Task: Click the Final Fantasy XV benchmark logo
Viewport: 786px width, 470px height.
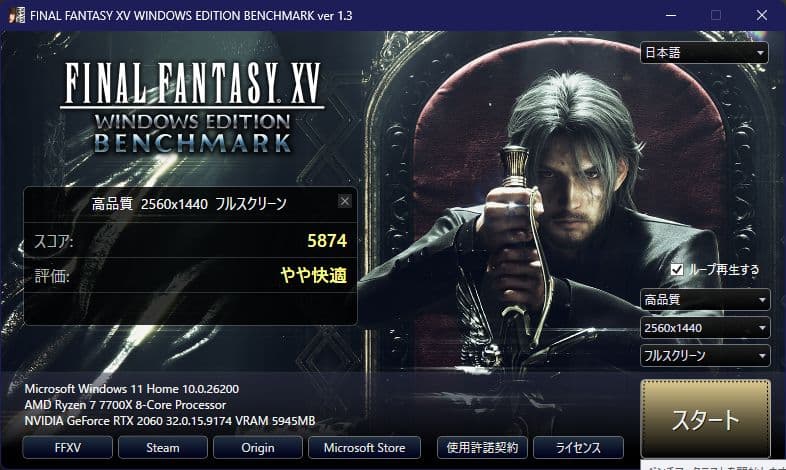Action: pos(192,108)
